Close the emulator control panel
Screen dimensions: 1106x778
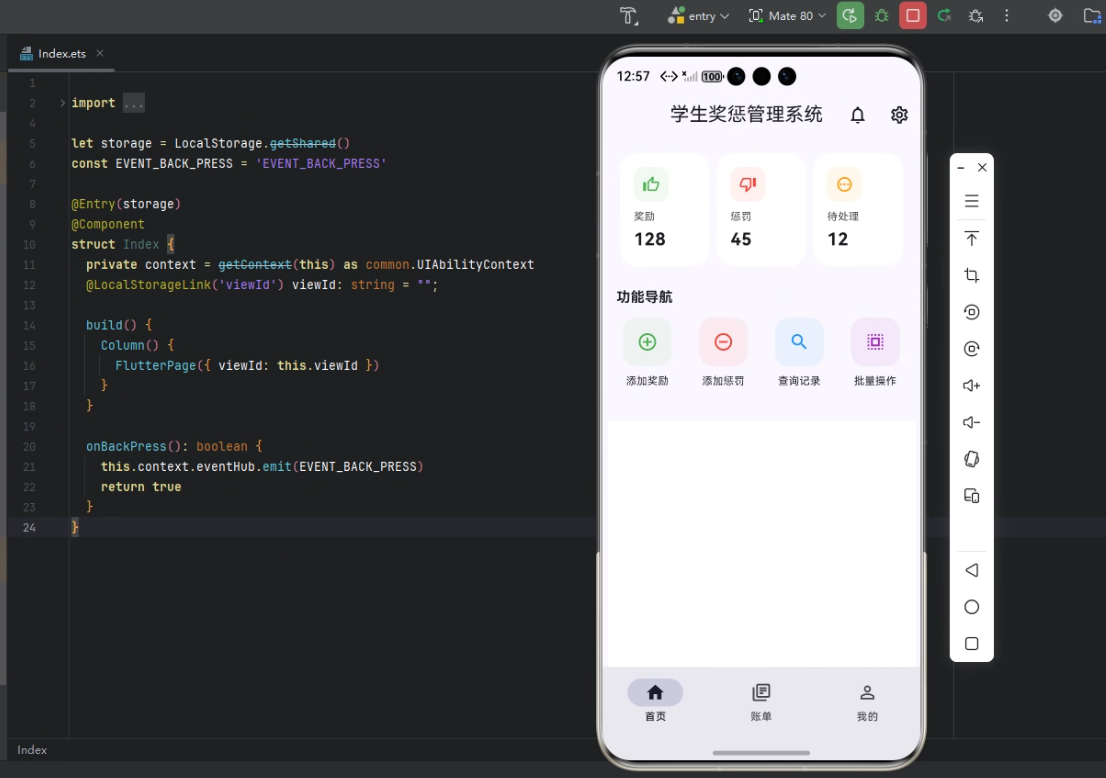point(982,167)
